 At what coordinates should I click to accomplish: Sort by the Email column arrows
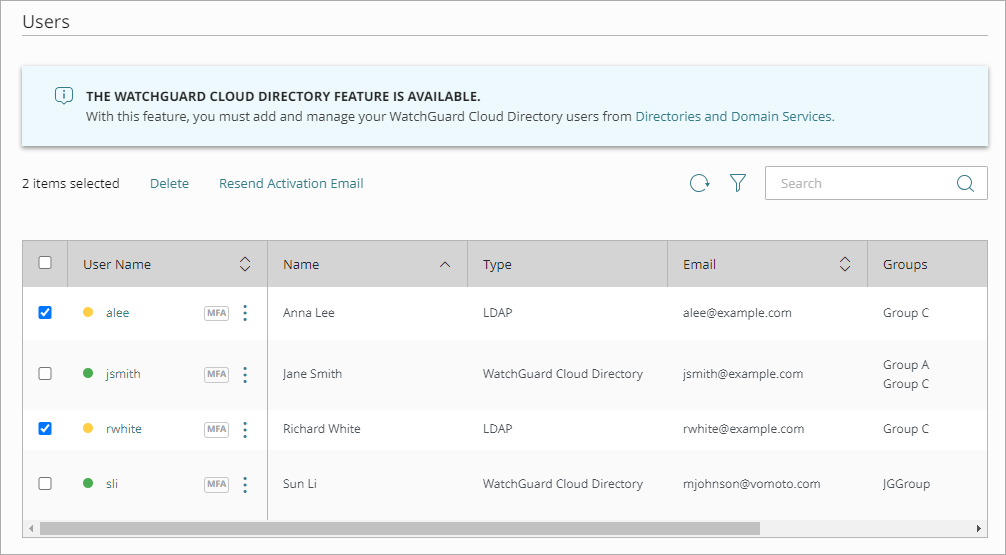click(845, 265)
